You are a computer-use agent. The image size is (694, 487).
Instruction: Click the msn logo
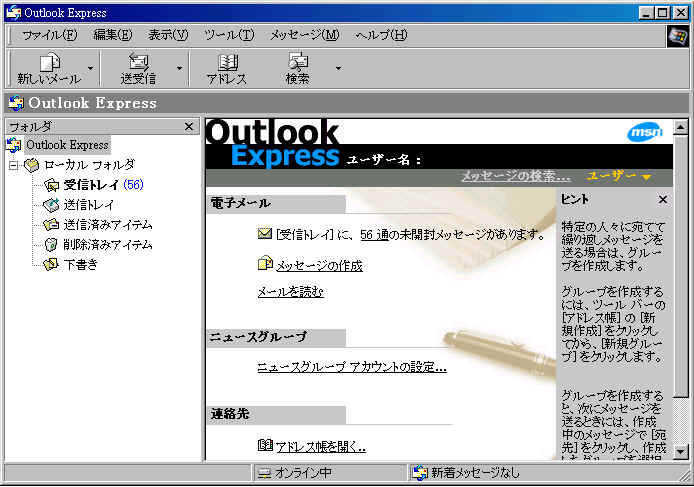coord(645,132)
